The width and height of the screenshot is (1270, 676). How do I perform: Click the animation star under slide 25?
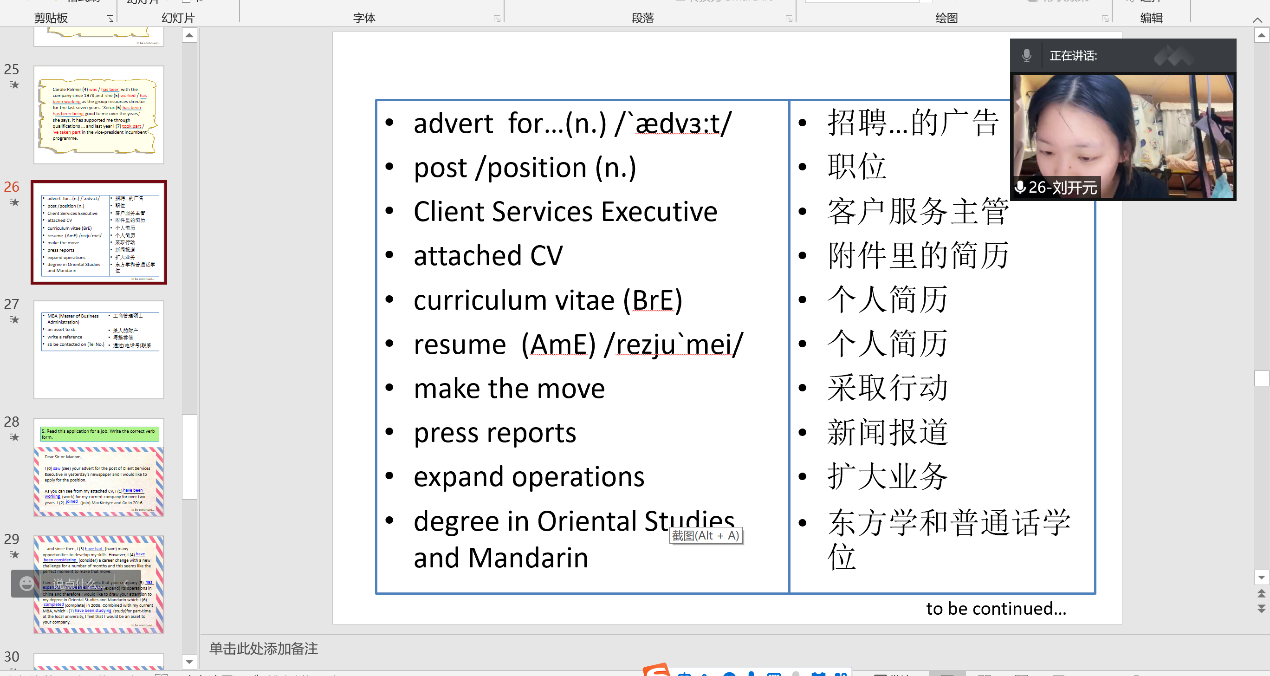click(x=13, y=85)
